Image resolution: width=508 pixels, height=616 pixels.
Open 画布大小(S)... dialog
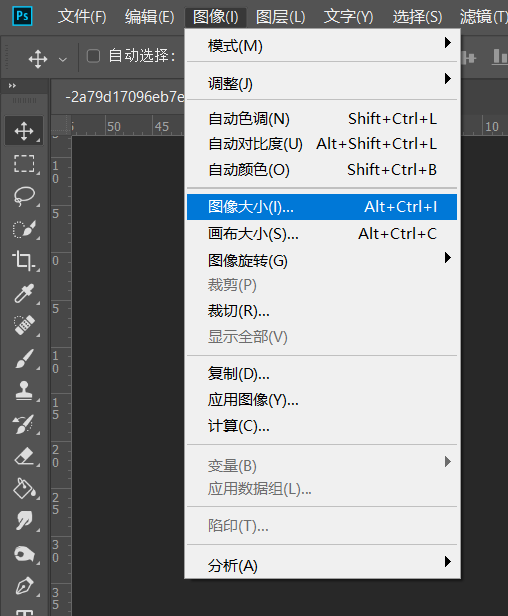coord(322,234)
